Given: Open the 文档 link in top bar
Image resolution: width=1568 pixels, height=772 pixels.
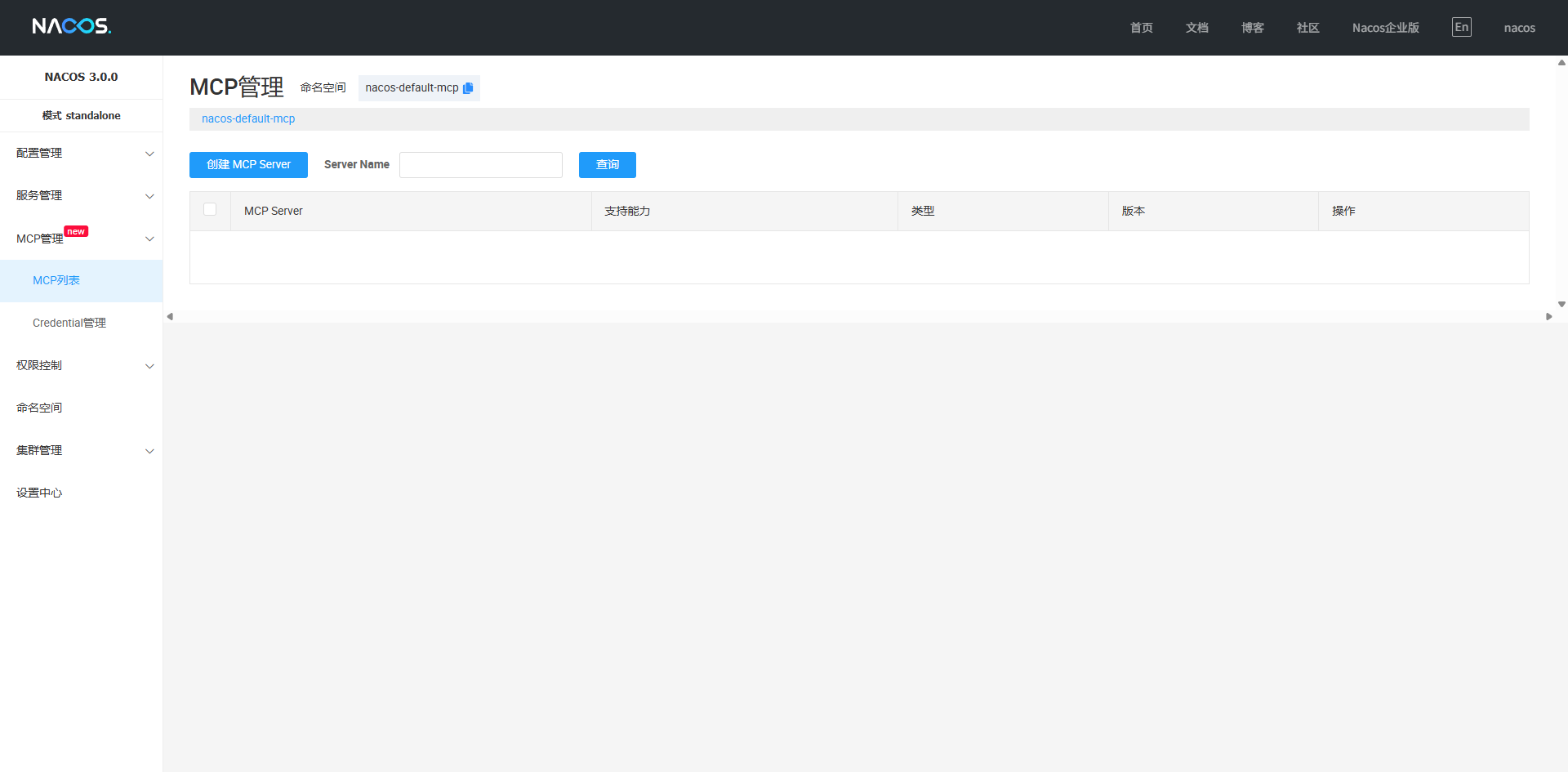Looking at the screenshot, I should pos(1197,28).
